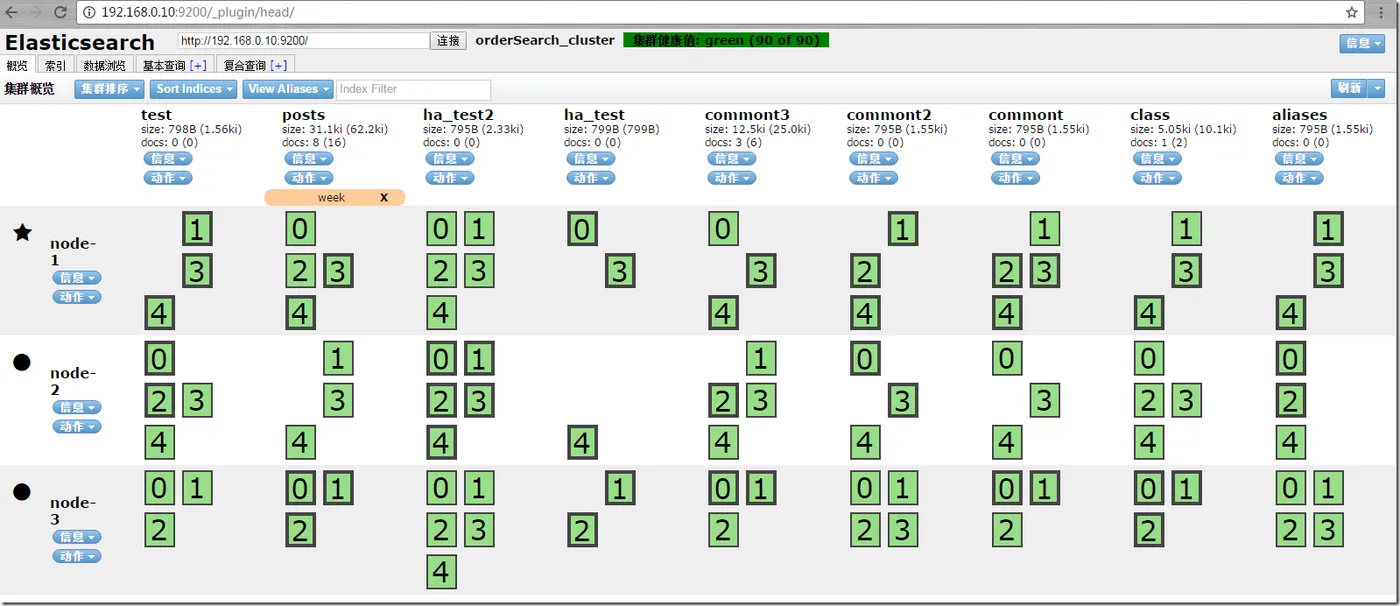This screenshot has width=1400, height=606.
Task: Select the black circle icon beside node-3
Action: tap(22, 491)
